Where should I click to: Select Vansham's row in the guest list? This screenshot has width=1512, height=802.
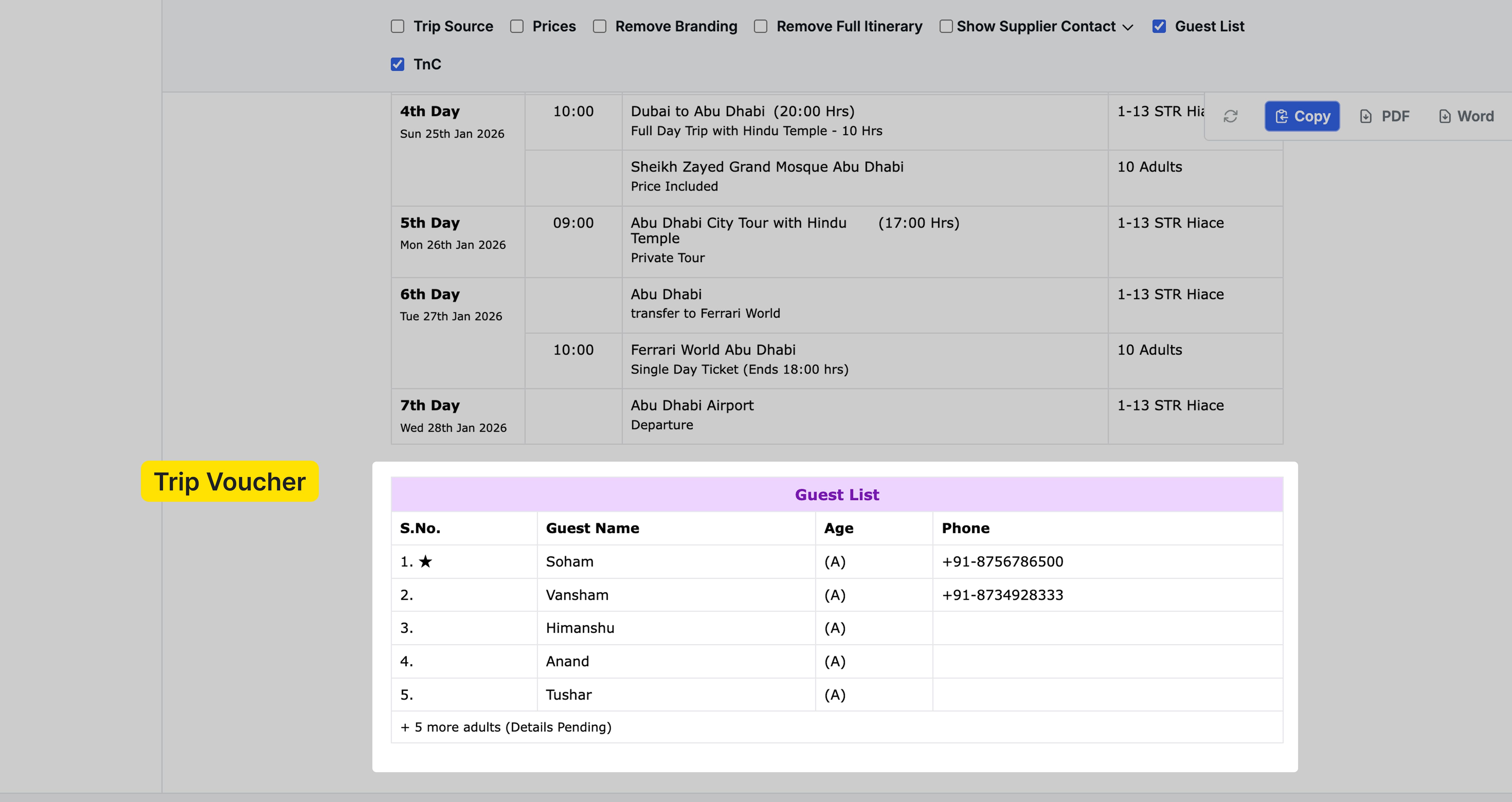pos(577,594)
